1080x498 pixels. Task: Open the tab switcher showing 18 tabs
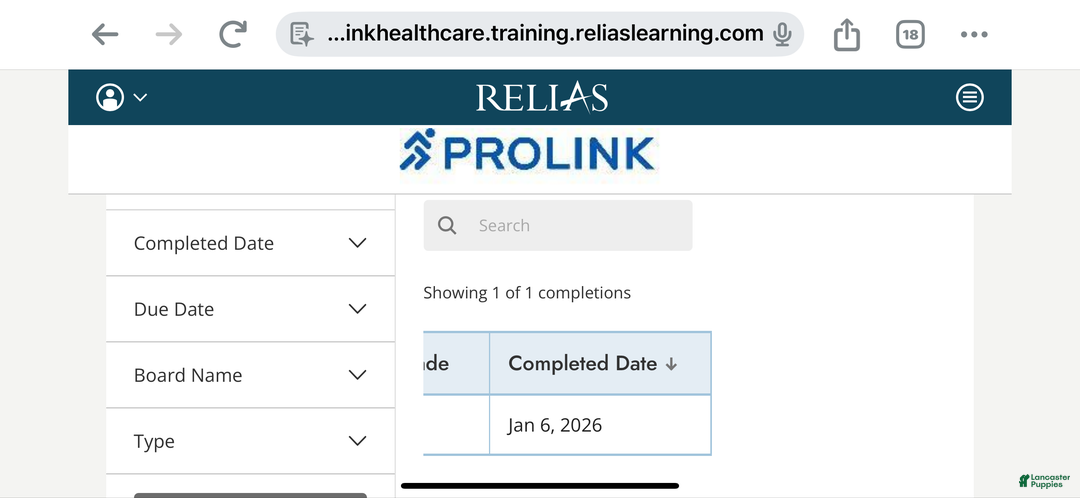click(910, 35)
